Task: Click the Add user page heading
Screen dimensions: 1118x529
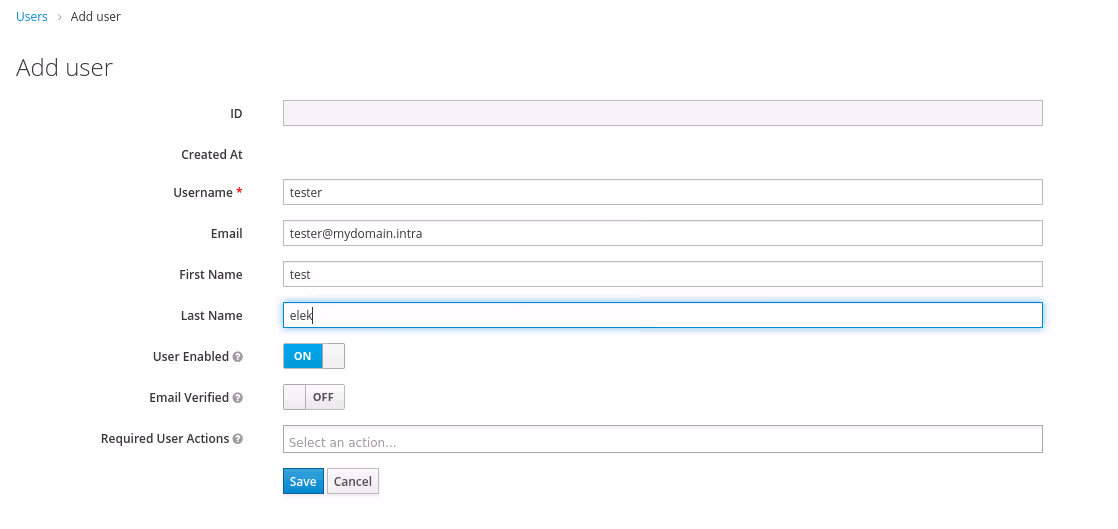Action: [x=65, y=68]
